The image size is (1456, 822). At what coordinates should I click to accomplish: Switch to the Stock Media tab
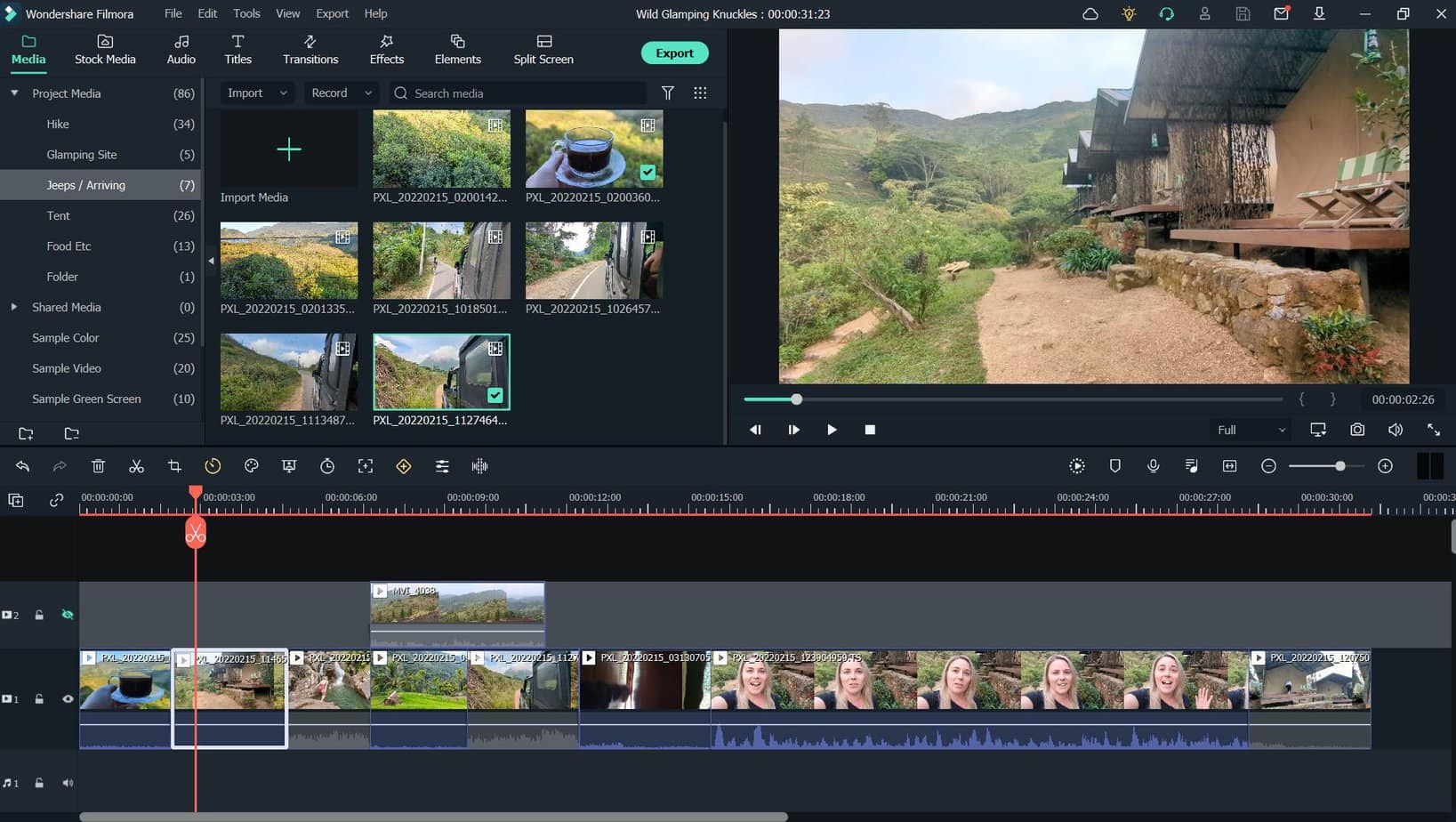[x=105, y=49]
